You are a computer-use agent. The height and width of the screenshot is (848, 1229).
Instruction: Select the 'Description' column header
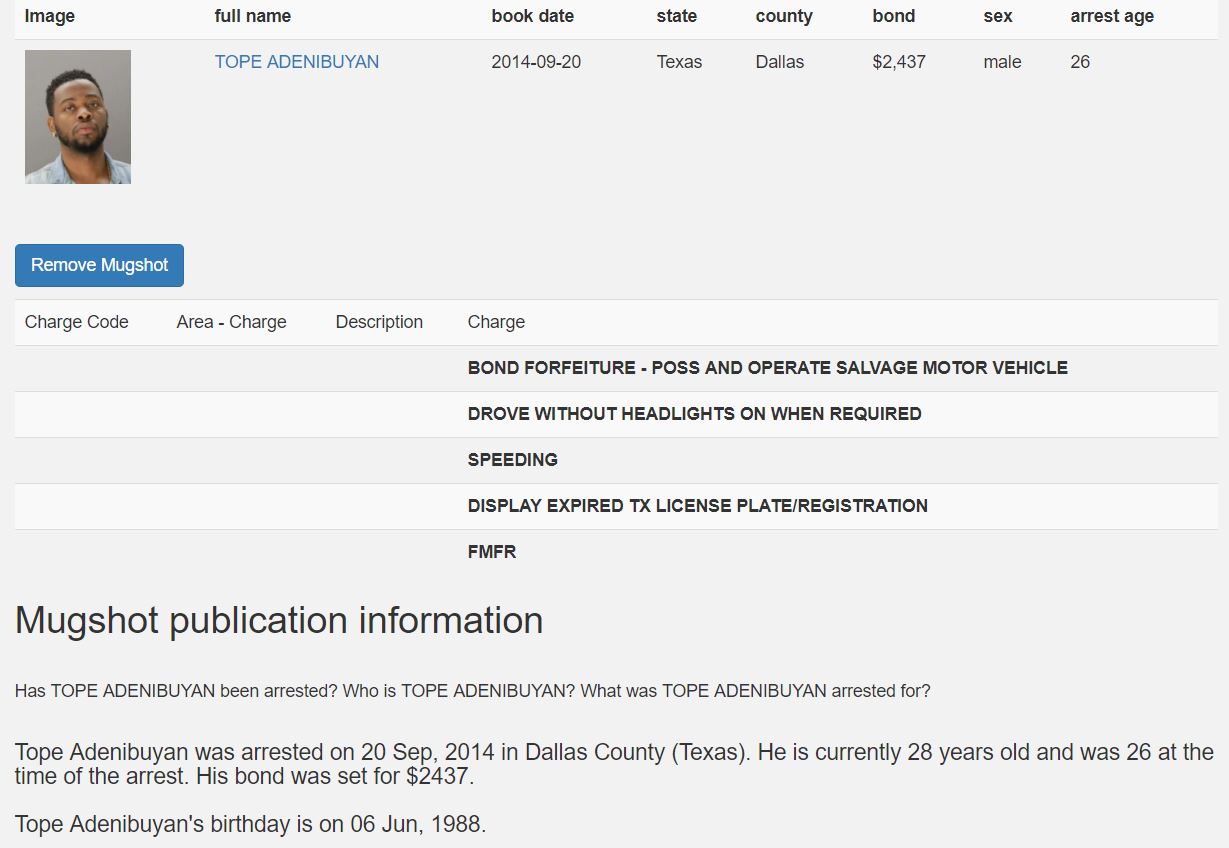coord(379,322)
